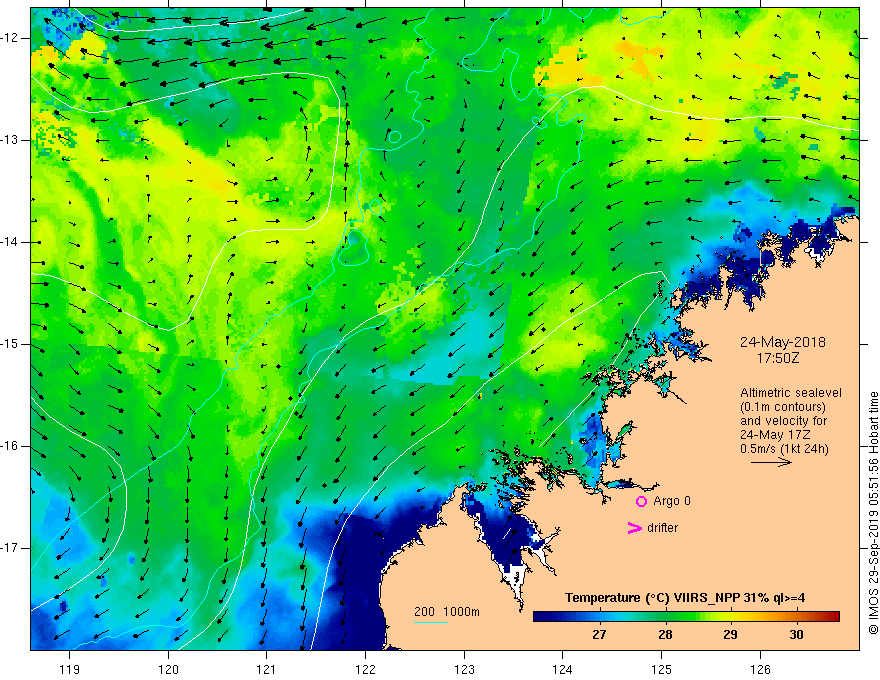Click latitude label -12 on left axis
Image resolution: width=880 pixels, height=680 pixels.
click(10, 38)
